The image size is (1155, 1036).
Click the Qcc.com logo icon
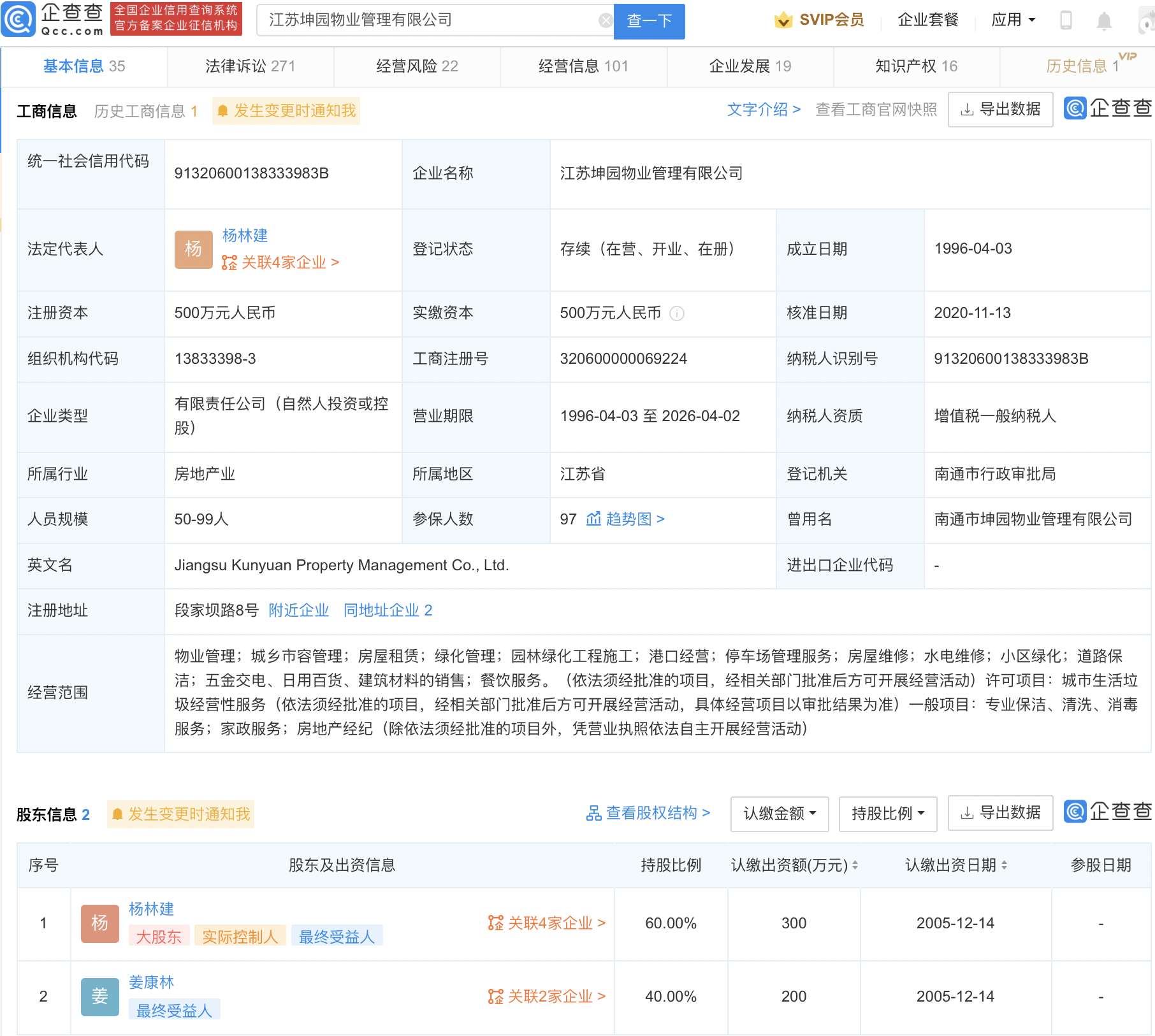click(18, 20)
